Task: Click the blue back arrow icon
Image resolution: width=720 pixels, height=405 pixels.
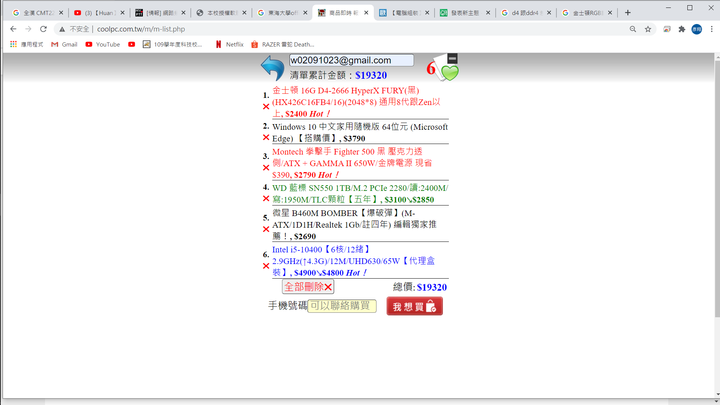Action: [x=273, y=68]
